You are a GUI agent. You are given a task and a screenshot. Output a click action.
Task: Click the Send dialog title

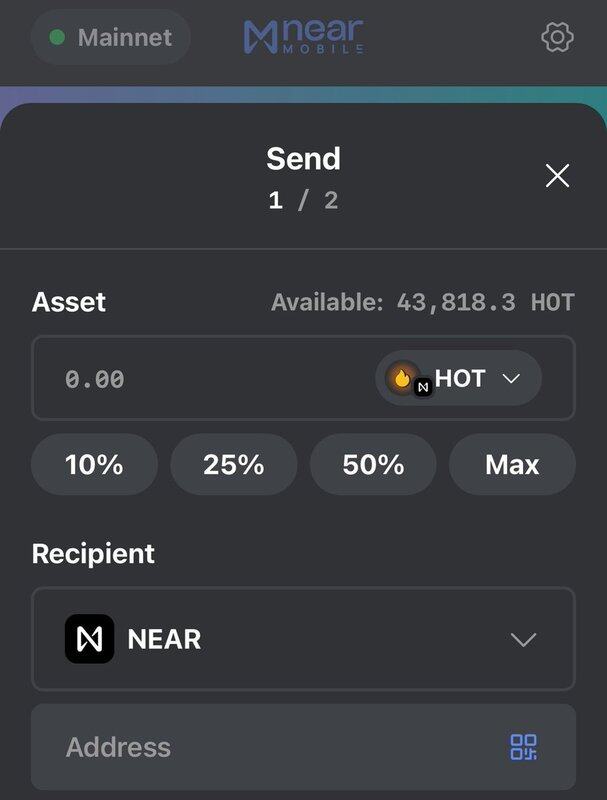point(303,159)
